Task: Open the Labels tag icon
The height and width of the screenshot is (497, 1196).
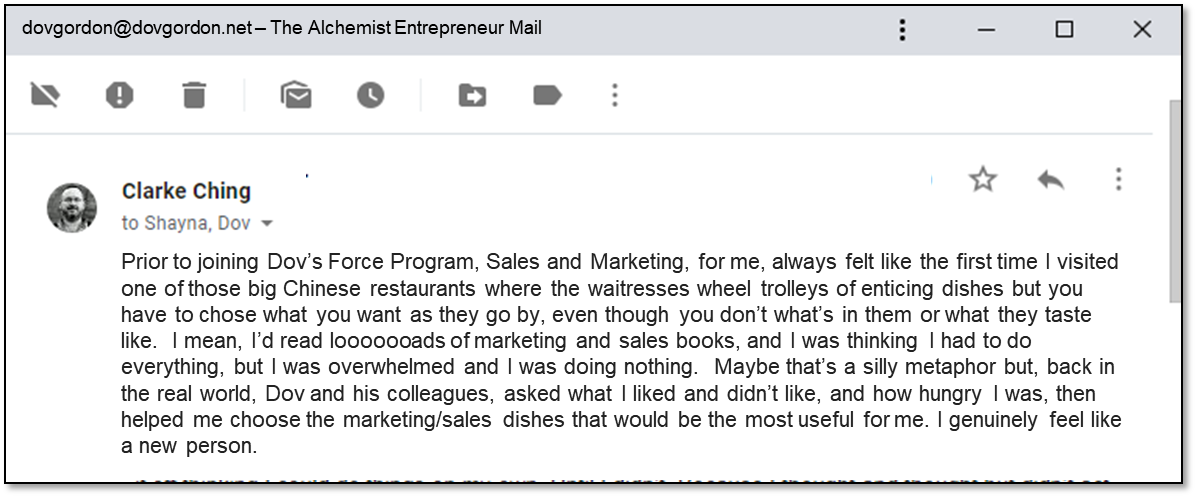Action: click(x=546, y=95)
